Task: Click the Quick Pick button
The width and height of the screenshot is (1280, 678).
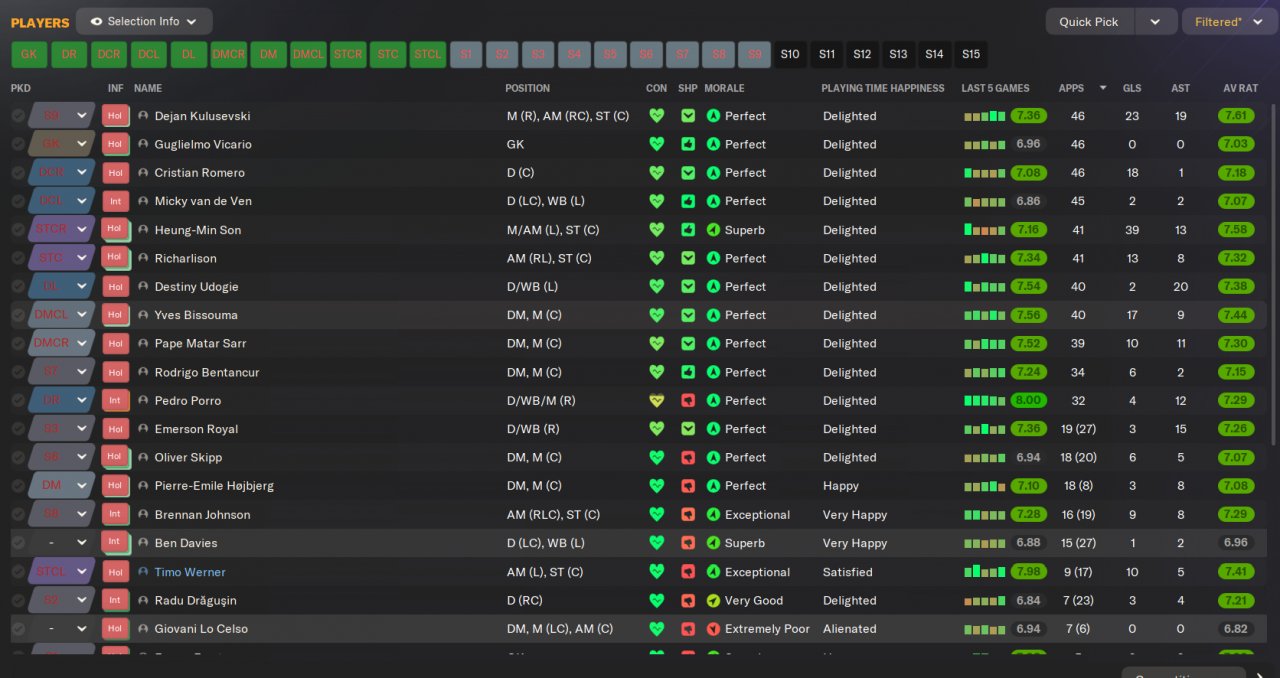Action: click(x=1089, y=21)
